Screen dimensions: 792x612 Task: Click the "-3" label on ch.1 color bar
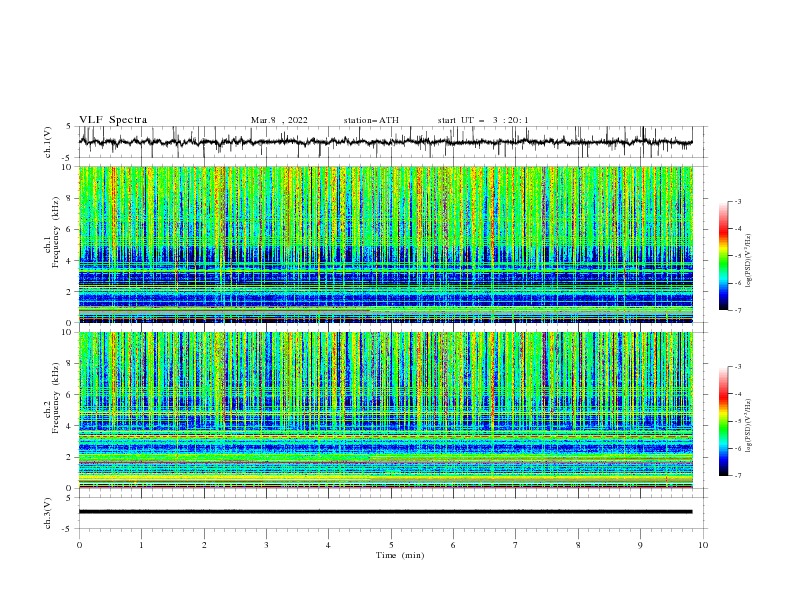[737, 201]
